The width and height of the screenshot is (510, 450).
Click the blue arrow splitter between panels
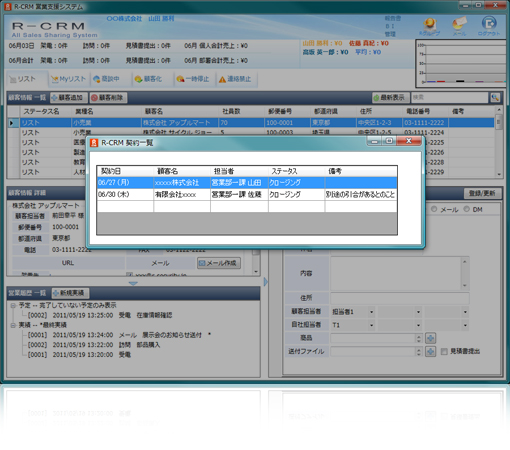pos(266,282)
